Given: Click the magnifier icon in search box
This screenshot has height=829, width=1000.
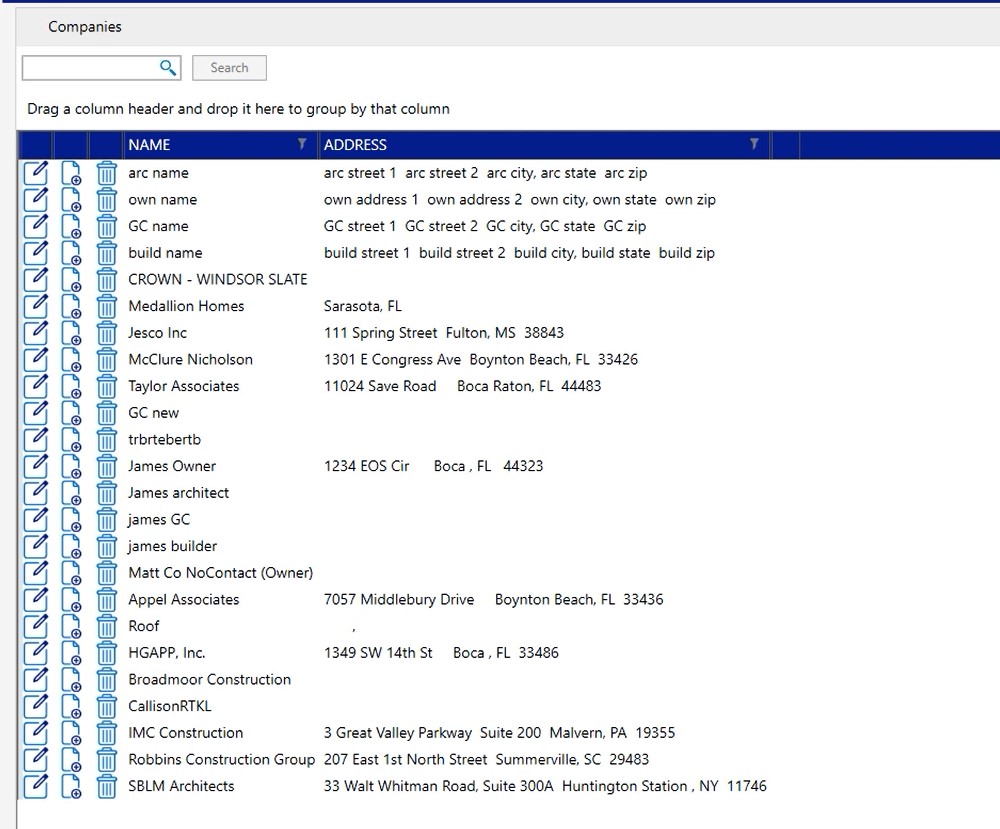Looking at the screenshot, I should click(x=167, y=68).
